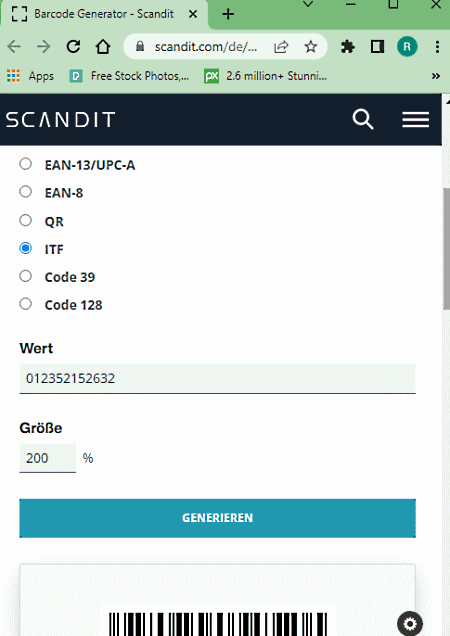Go to the browser home page
The width and height of the screenshot is (450, 636).
(103, 47)
